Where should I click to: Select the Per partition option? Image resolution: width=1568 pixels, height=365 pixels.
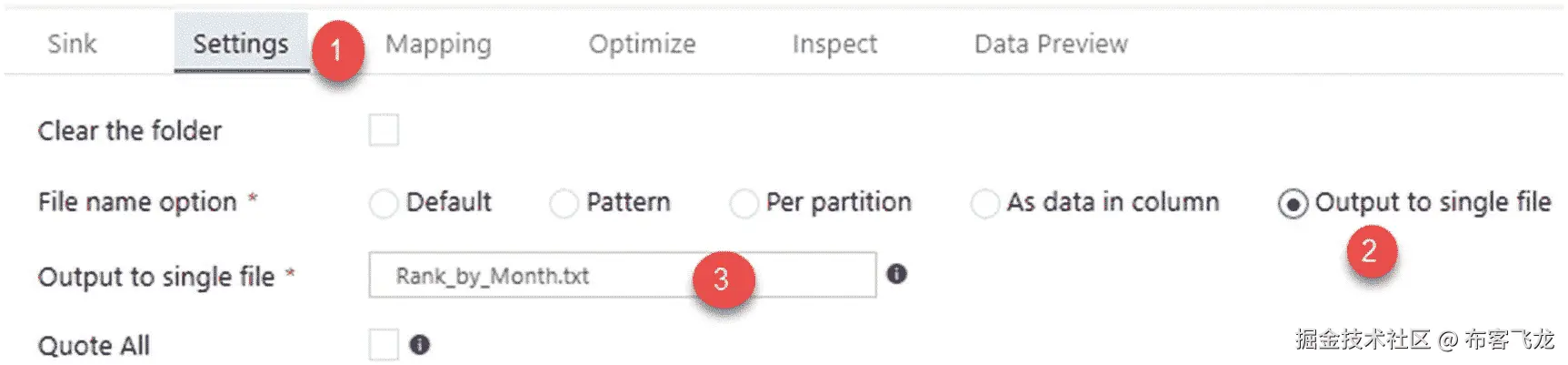coord(744,203)
